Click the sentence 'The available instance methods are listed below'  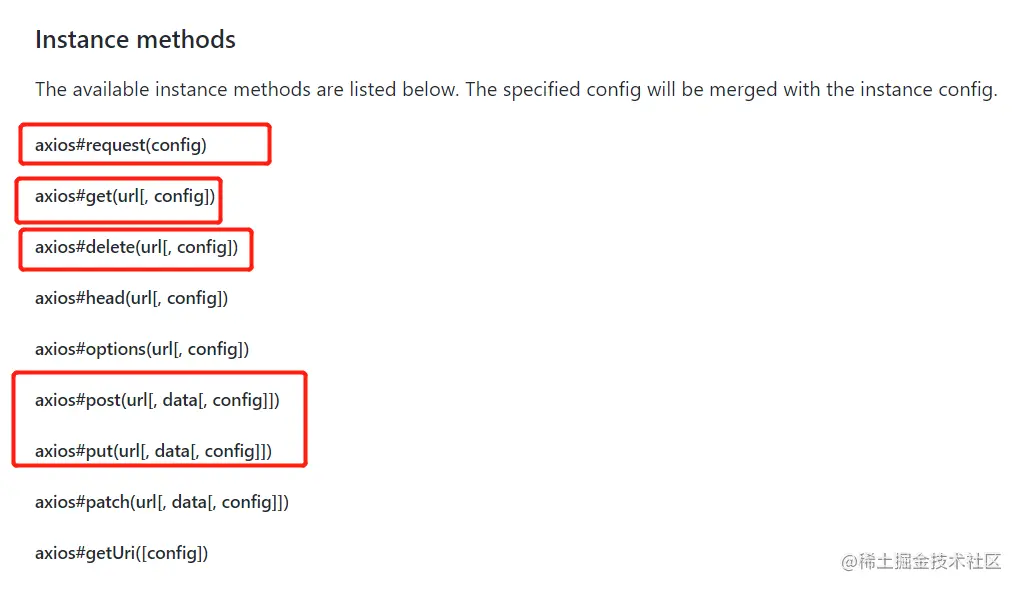pyautogui.click(x=246, y=90)
